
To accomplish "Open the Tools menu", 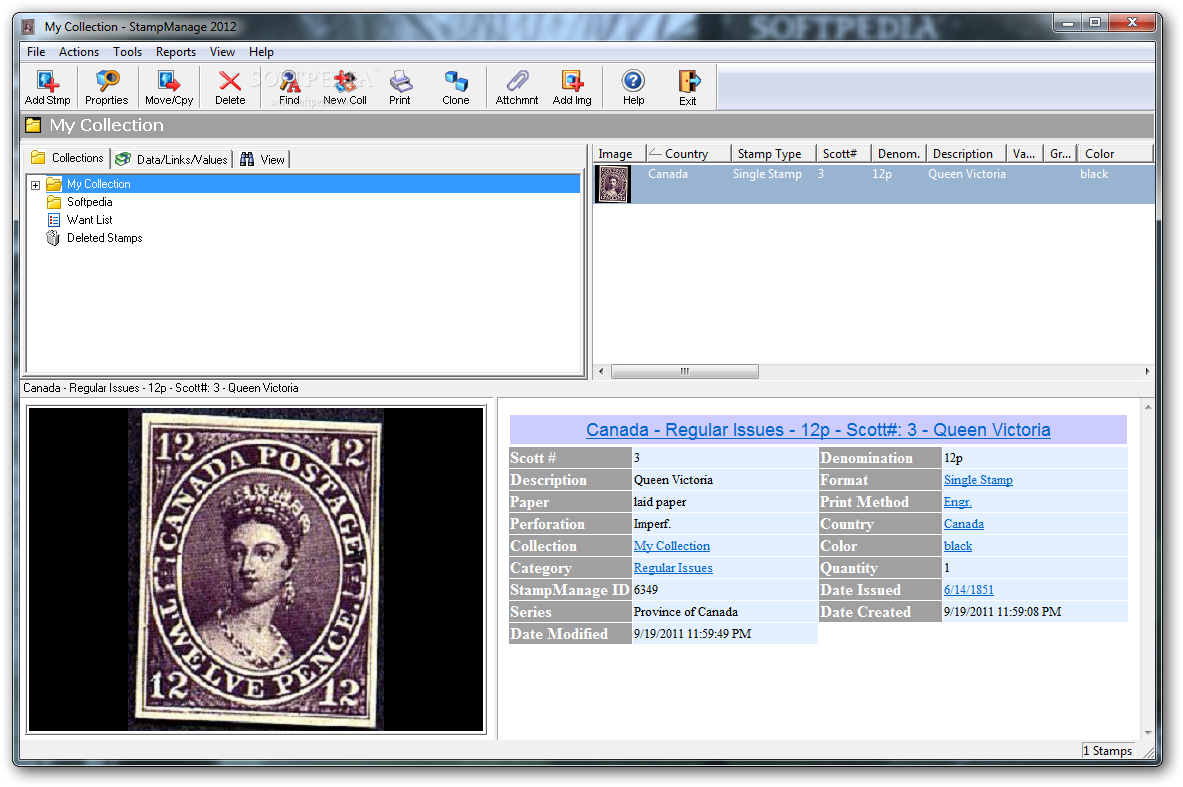I will [x=128, y=52].
